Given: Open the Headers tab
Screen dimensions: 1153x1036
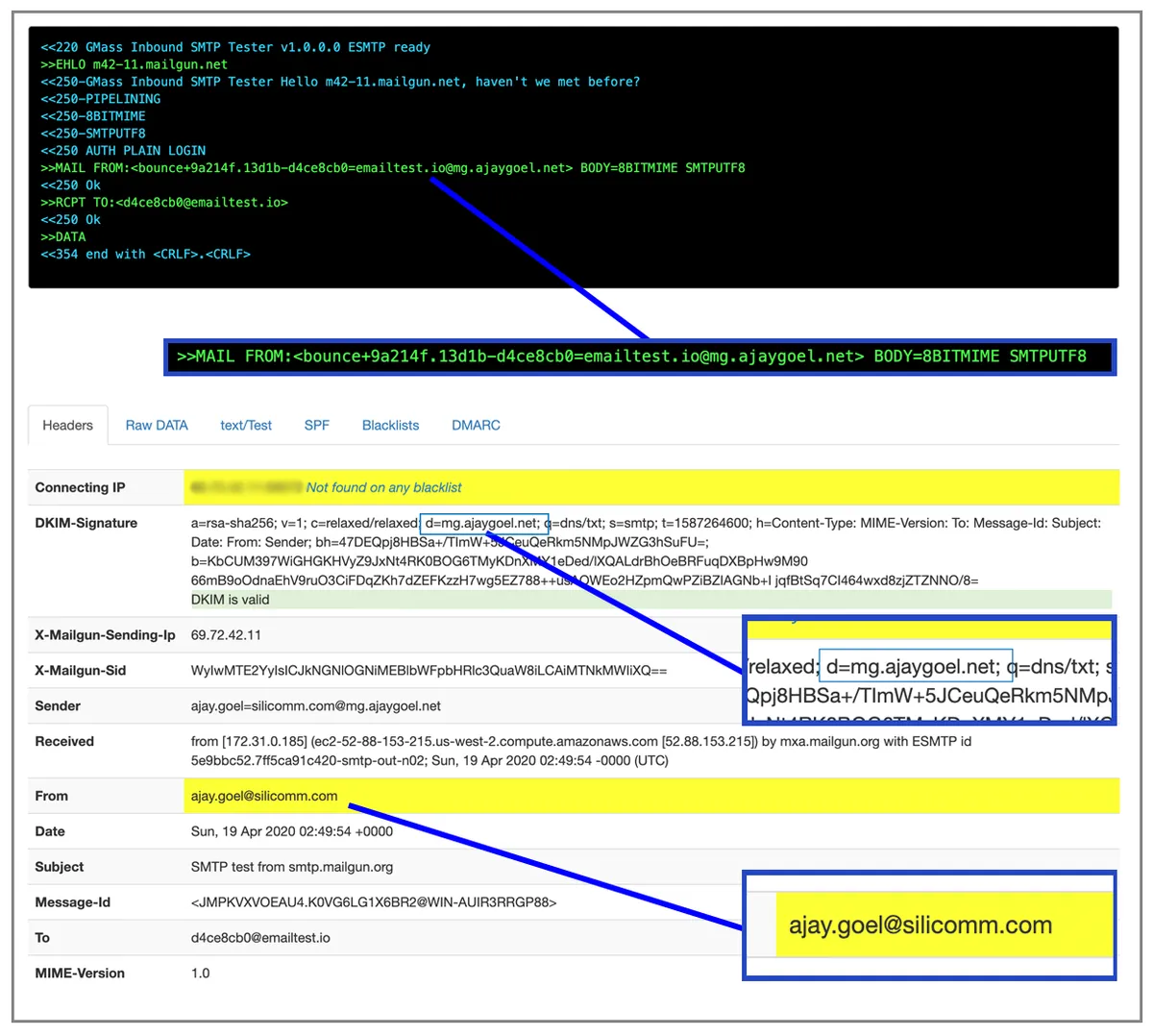Looking at the screenshot, I should pyautogui.click(x=67, y=425).
